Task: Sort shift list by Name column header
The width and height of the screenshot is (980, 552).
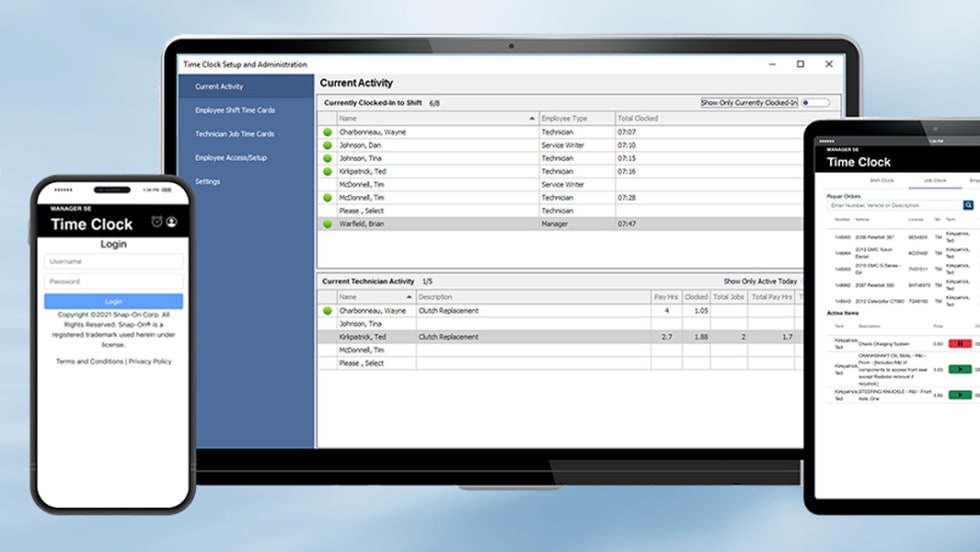Action: point(437,118)
